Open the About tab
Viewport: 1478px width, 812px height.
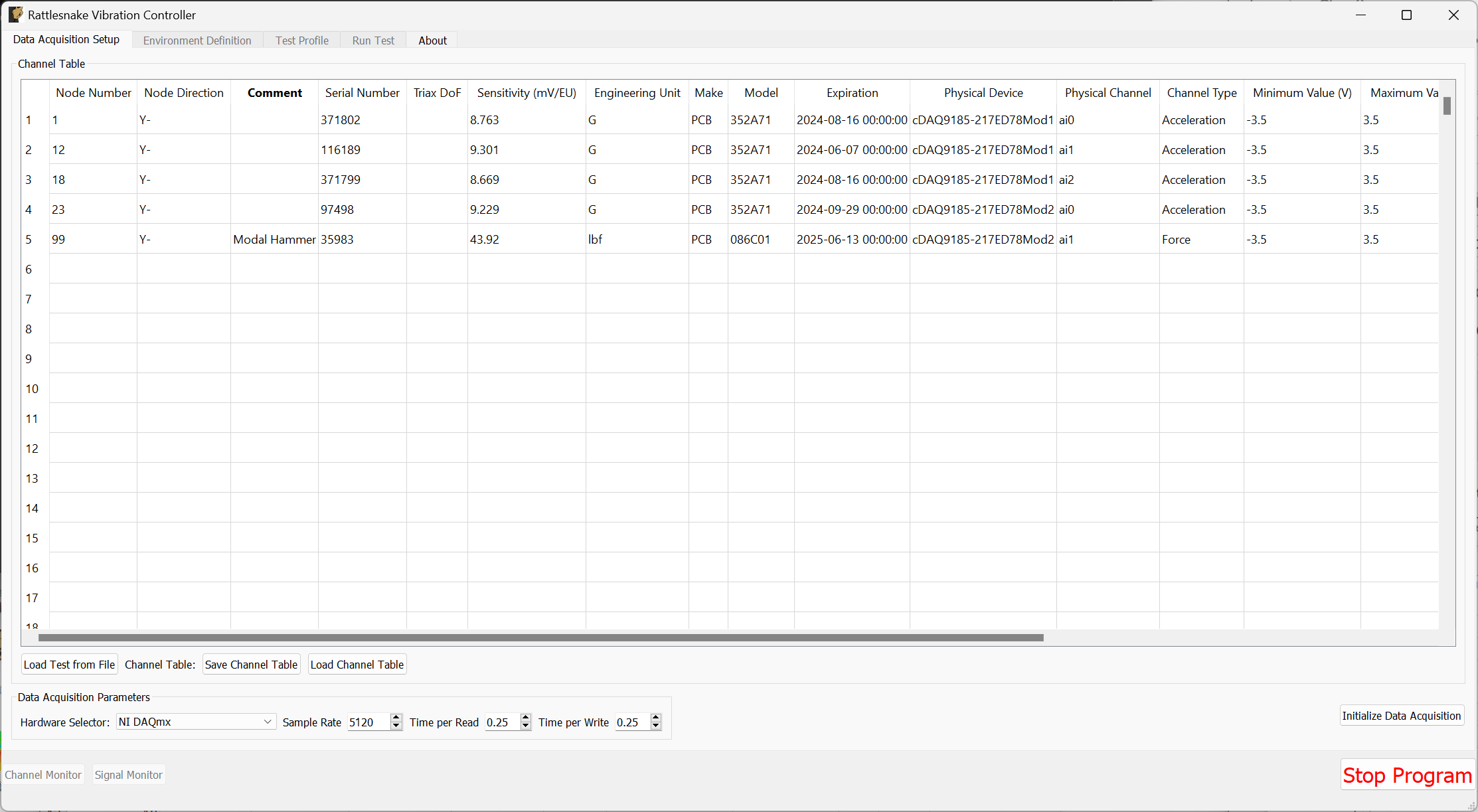coord(432,40)
